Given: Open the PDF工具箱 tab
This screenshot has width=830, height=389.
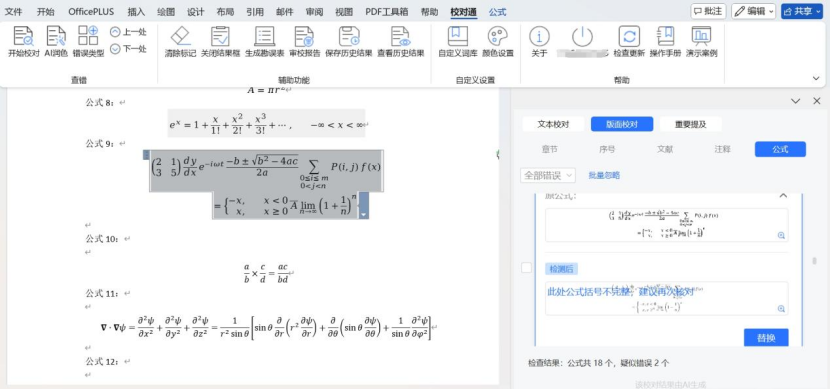Looking at the screenshot, I should coord(386,12).
